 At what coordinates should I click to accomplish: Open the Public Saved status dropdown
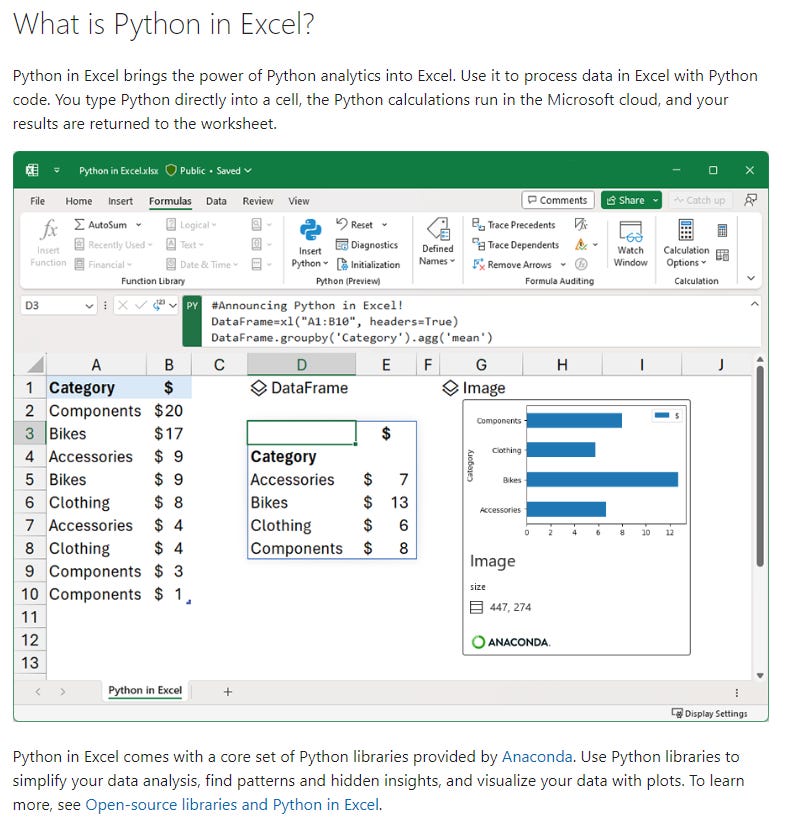[248, 171]
